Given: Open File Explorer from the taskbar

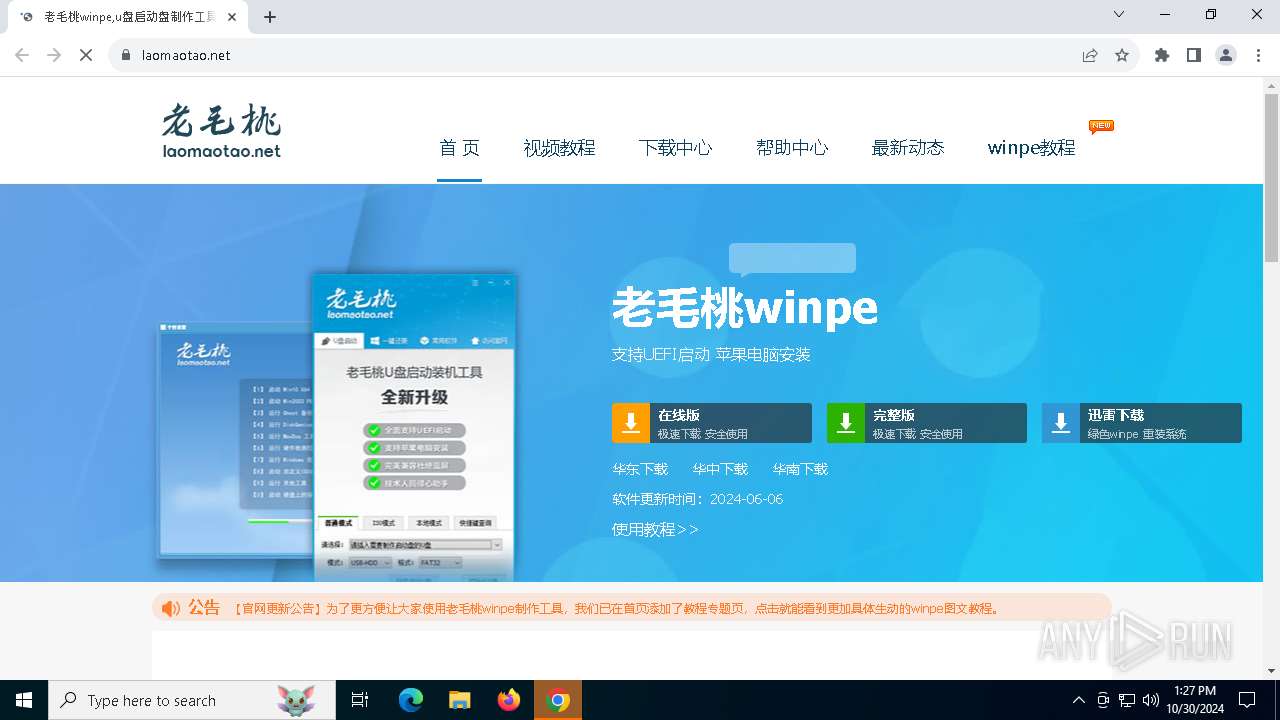Looking at the screenshot, I should (x=460, y=700).
